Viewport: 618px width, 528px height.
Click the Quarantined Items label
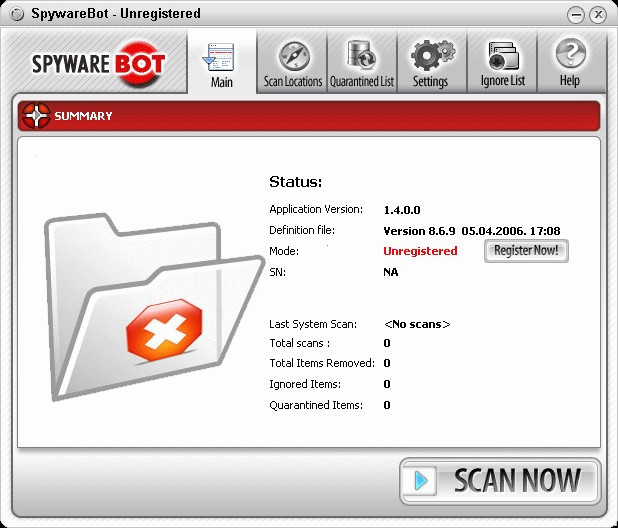click(316, 405)
